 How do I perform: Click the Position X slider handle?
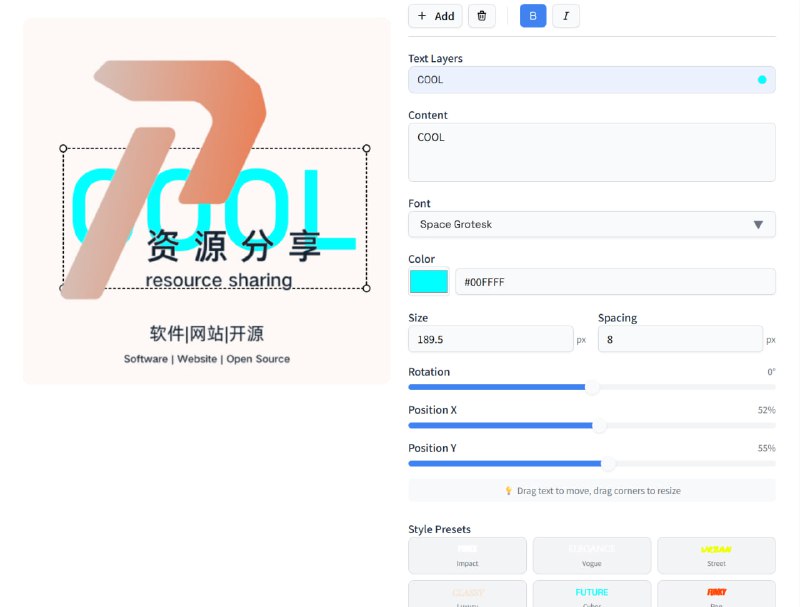pyautogui.click(x=599, y=425)
